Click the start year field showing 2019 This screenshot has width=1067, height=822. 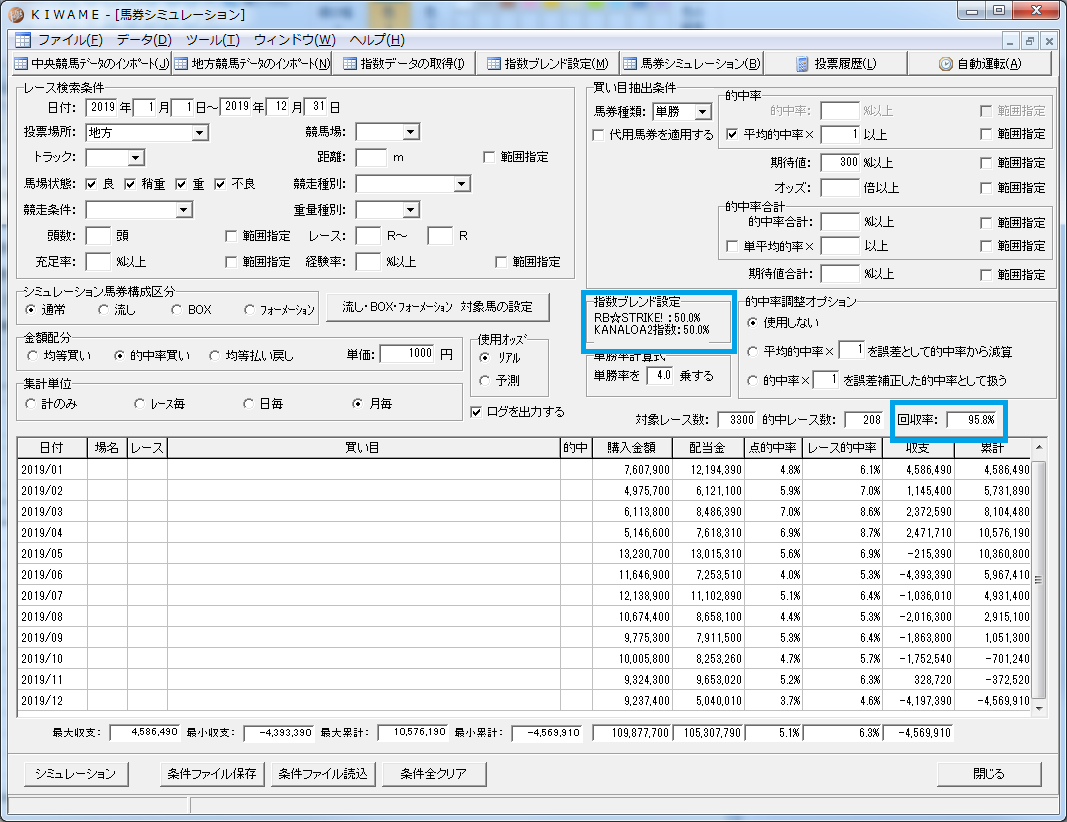coord(102,107)
